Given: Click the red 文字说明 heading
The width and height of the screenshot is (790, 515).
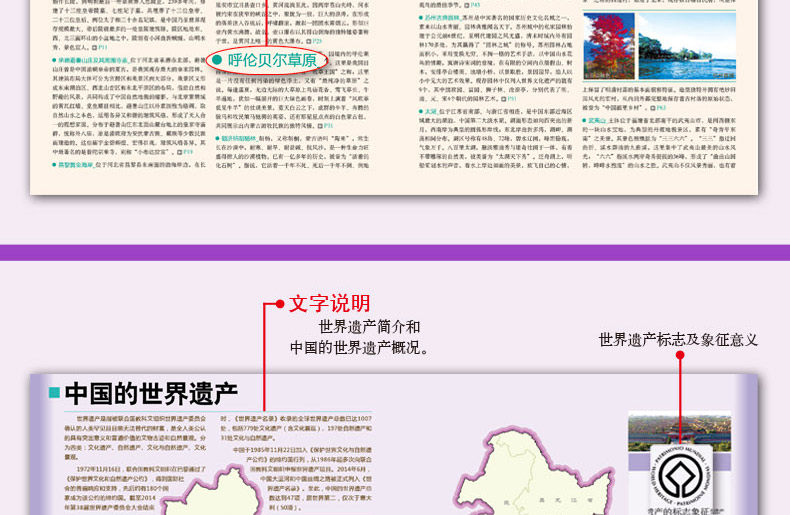Looking at the screenshot, I should tap(330, 304).
